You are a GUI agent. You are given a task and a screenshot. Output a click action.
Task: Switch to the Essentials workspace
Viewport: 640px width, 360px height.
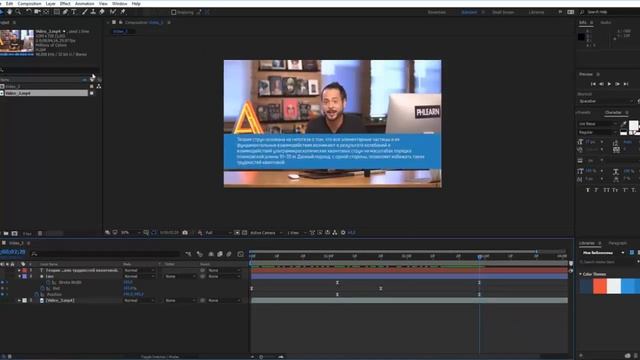pyautogui.click(x=437, y=12)
